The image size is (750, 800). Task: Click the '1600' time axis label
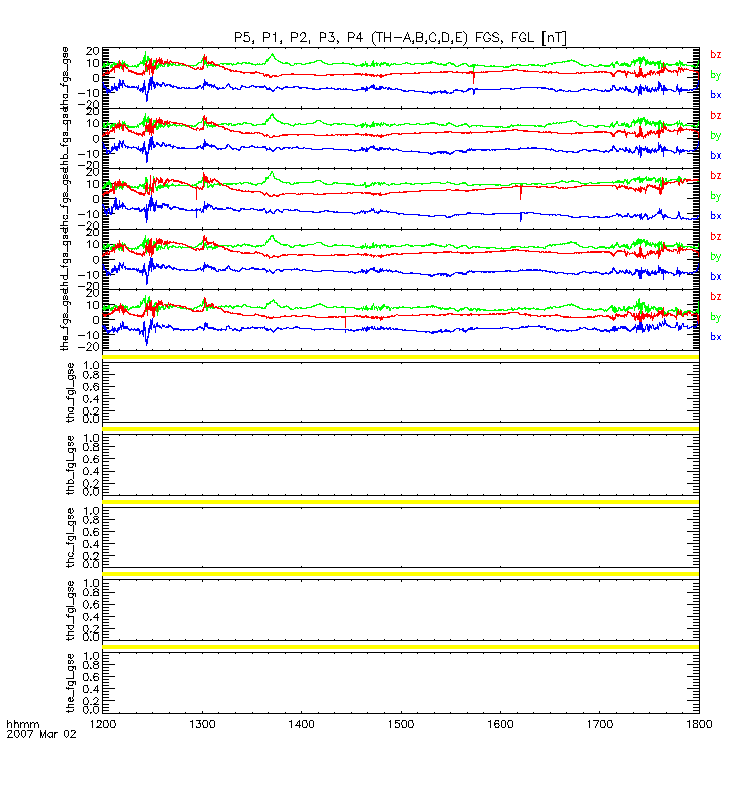click(x=500, y=724)
